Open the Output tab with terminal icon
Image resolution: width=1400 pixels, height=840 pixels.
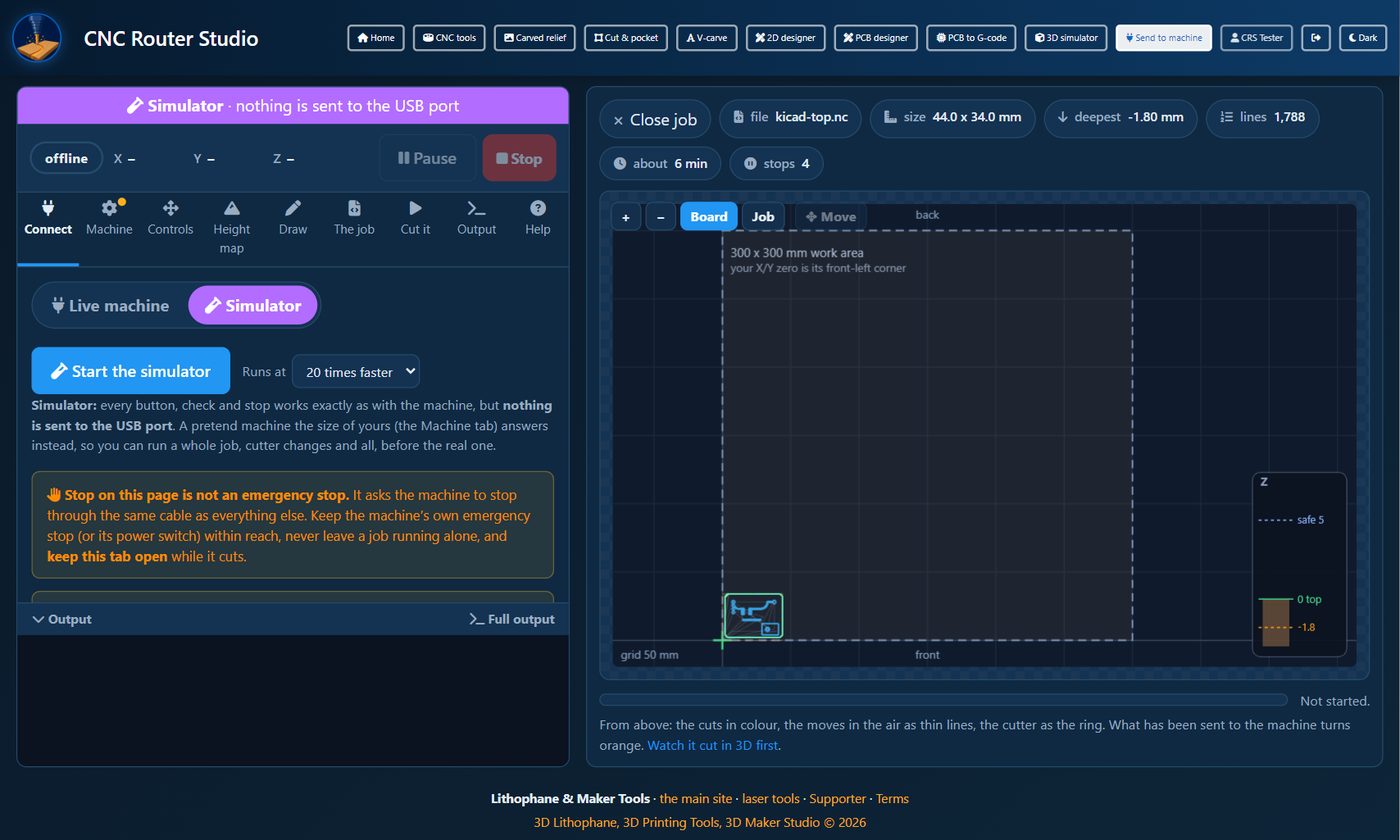476,218
